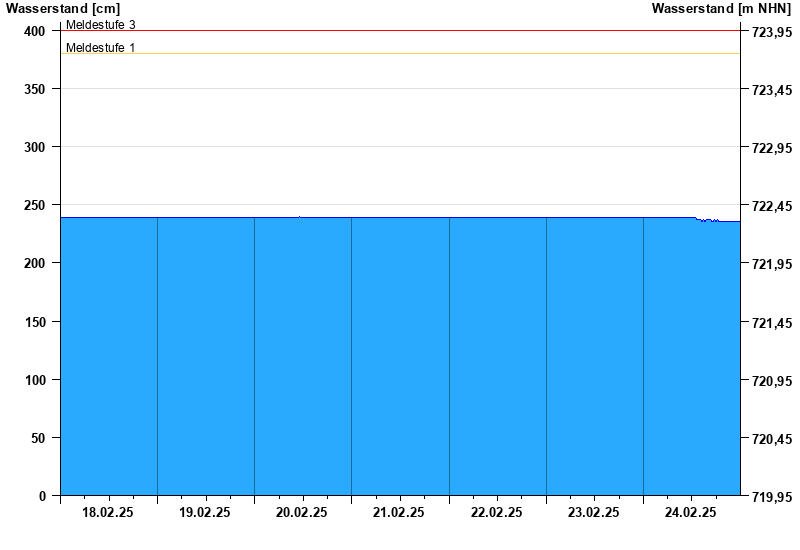800x550 pixels.
Task: Choose the 21.02.25 date label
Action: [x=399, y=512]
